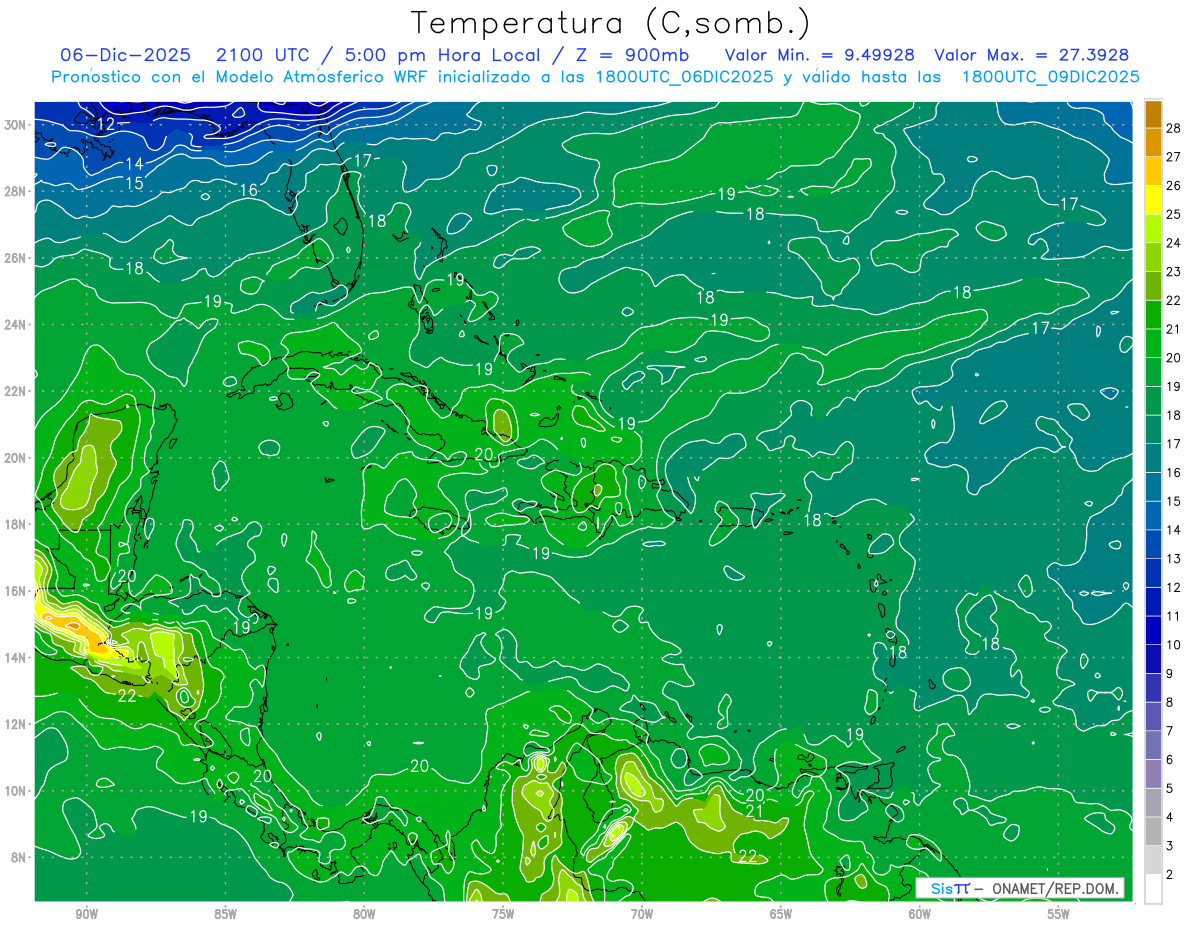Click the 10N latitude axis label
Screen dimensions: 1200x927
tap(15, 790)
